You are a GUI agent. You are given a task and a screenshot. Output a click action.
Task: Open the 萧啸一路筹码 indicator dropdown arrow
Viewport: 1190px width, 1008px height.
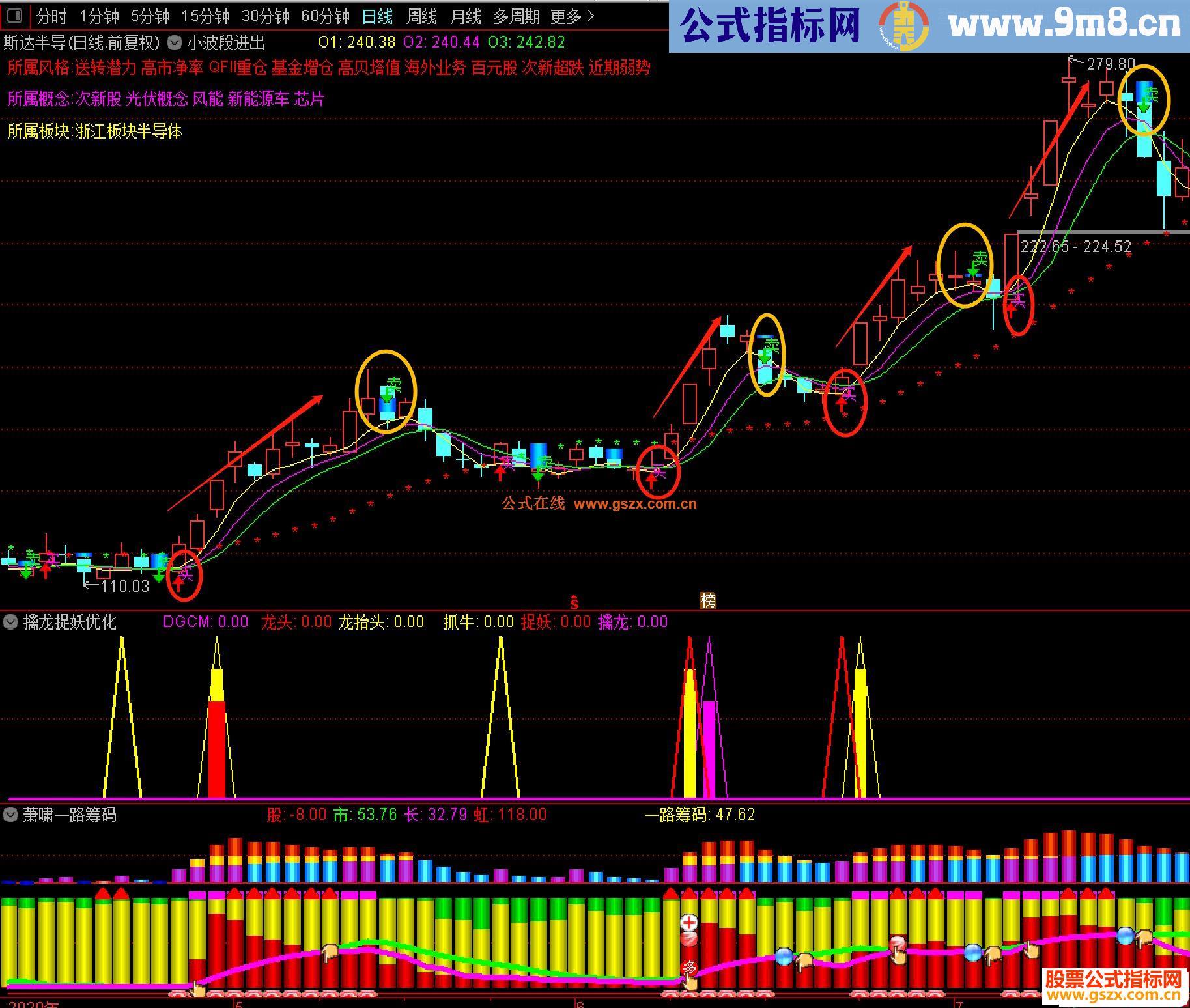(x=10, y=815)
